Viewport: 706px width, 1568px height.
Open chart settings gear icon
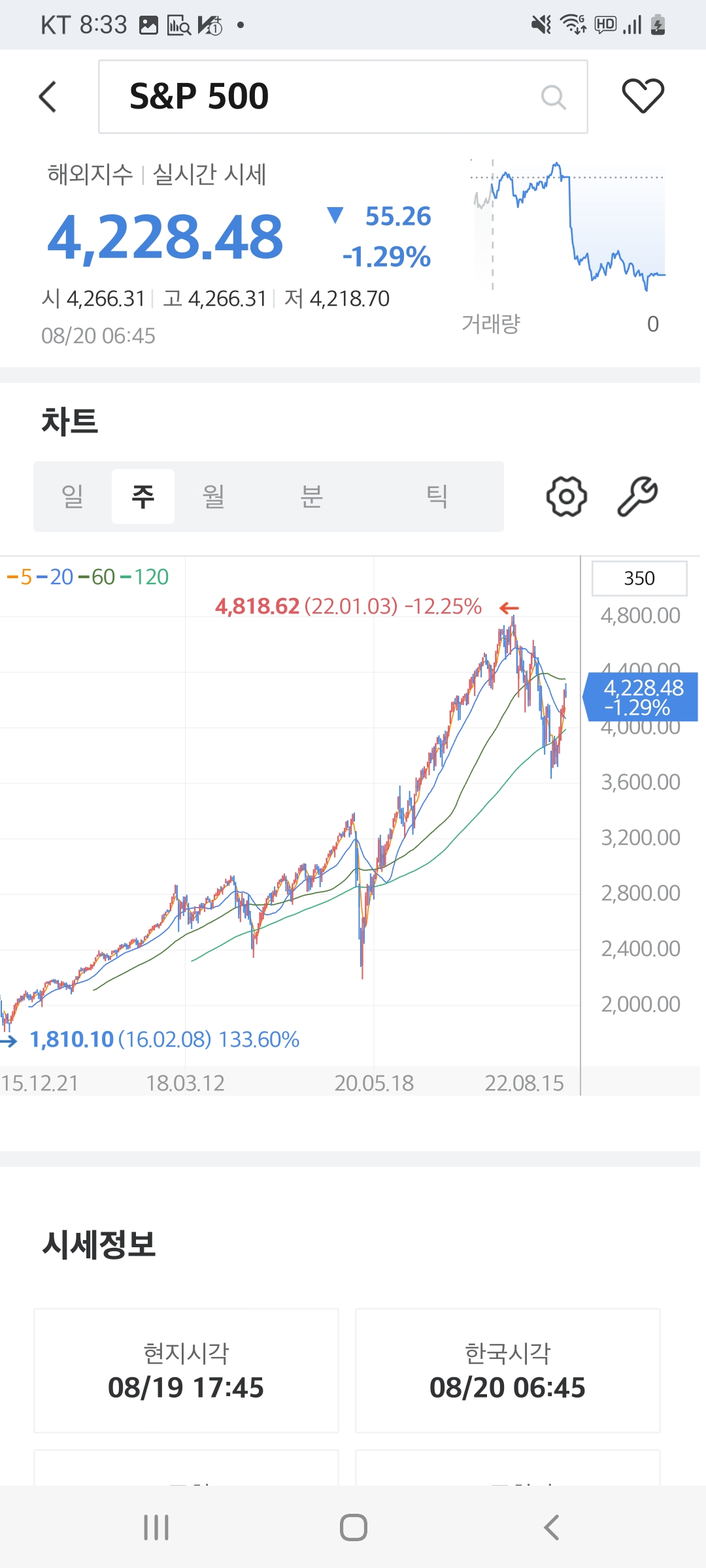coord(566,497)
